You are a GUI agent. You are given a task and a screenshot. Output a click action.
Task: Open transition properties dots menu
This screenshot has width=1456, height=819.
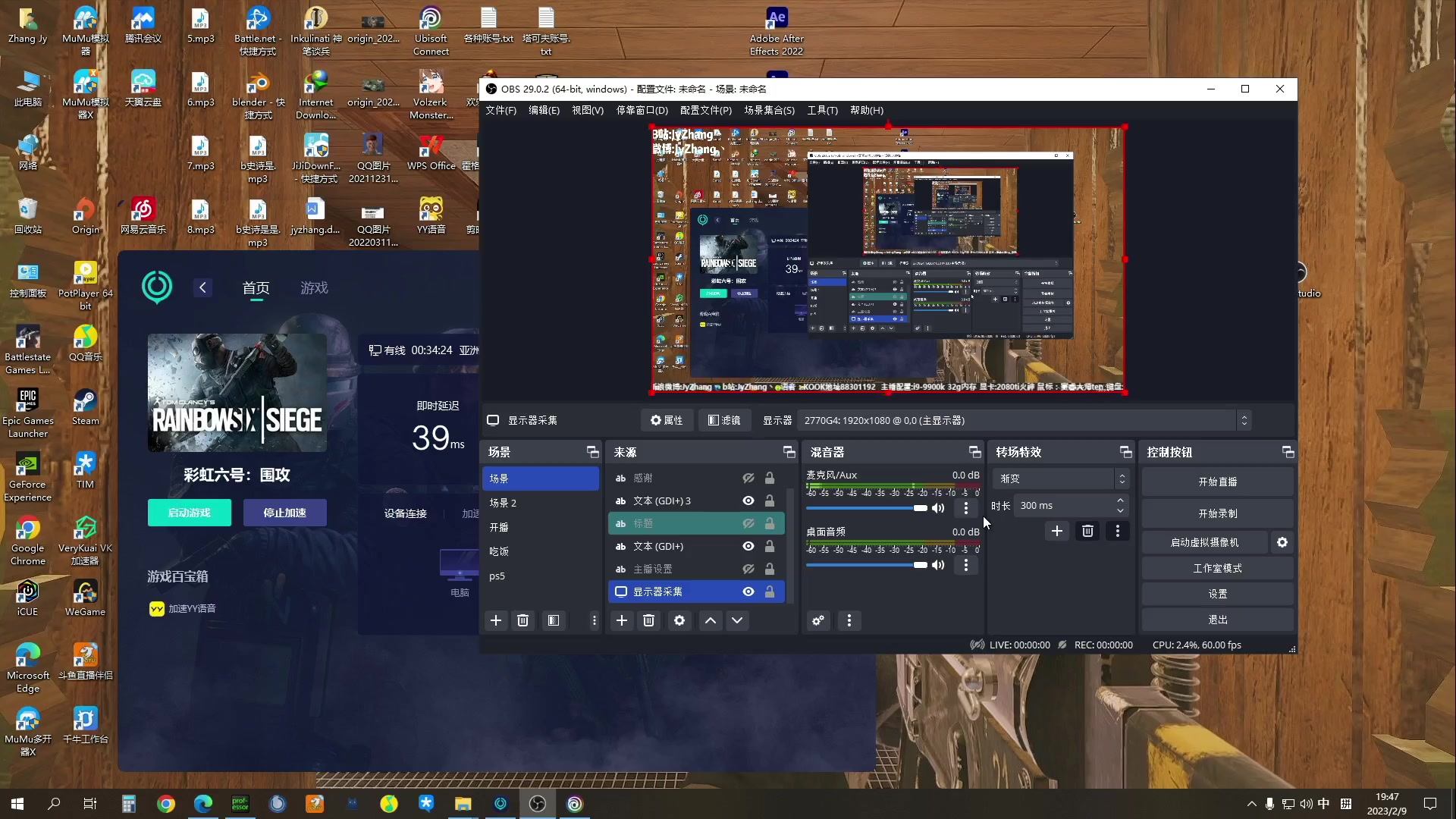[x=1117, y=531]
